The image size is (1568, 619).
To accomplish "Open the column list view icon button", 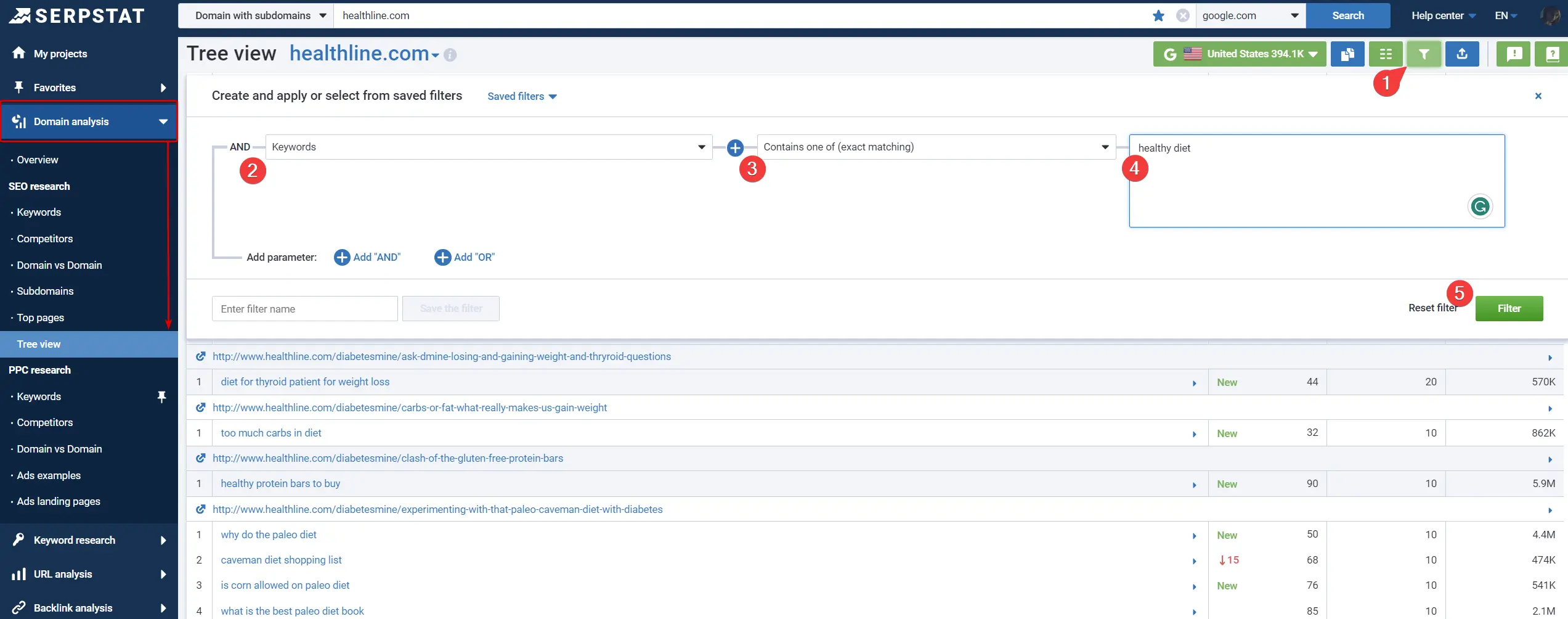I will point(1386,54).
